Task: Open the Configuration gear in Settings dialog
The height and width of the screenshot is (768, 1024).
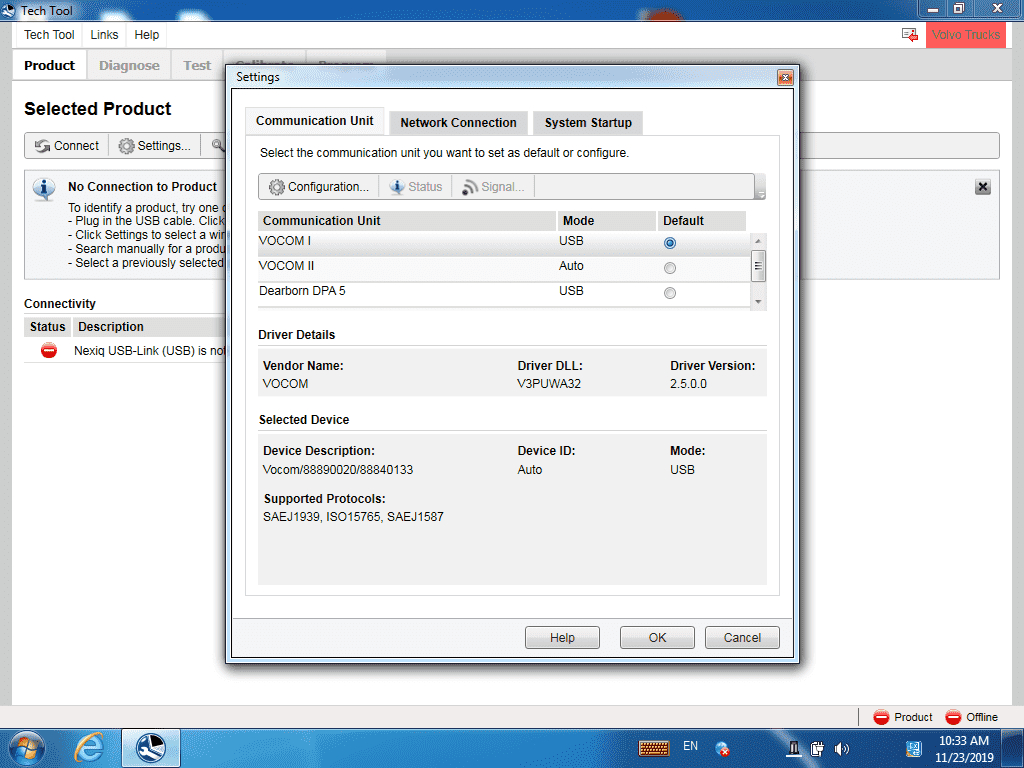Action: click(277, 187)
